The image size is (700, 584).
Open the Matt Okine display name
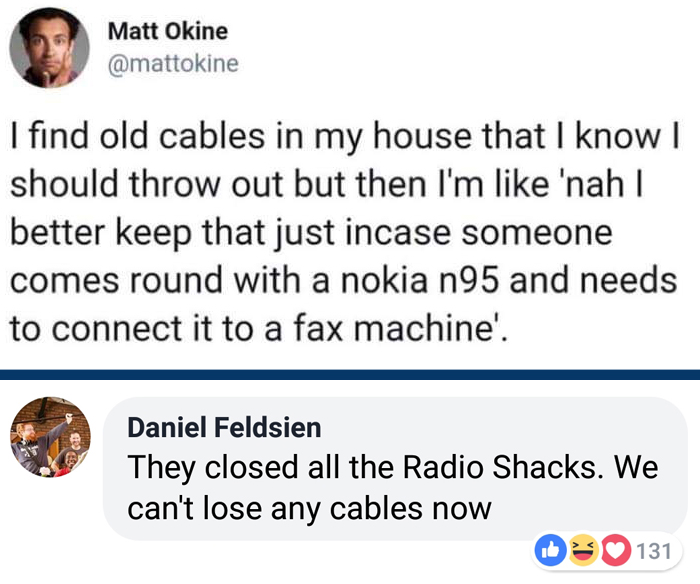tap(167, 31)
